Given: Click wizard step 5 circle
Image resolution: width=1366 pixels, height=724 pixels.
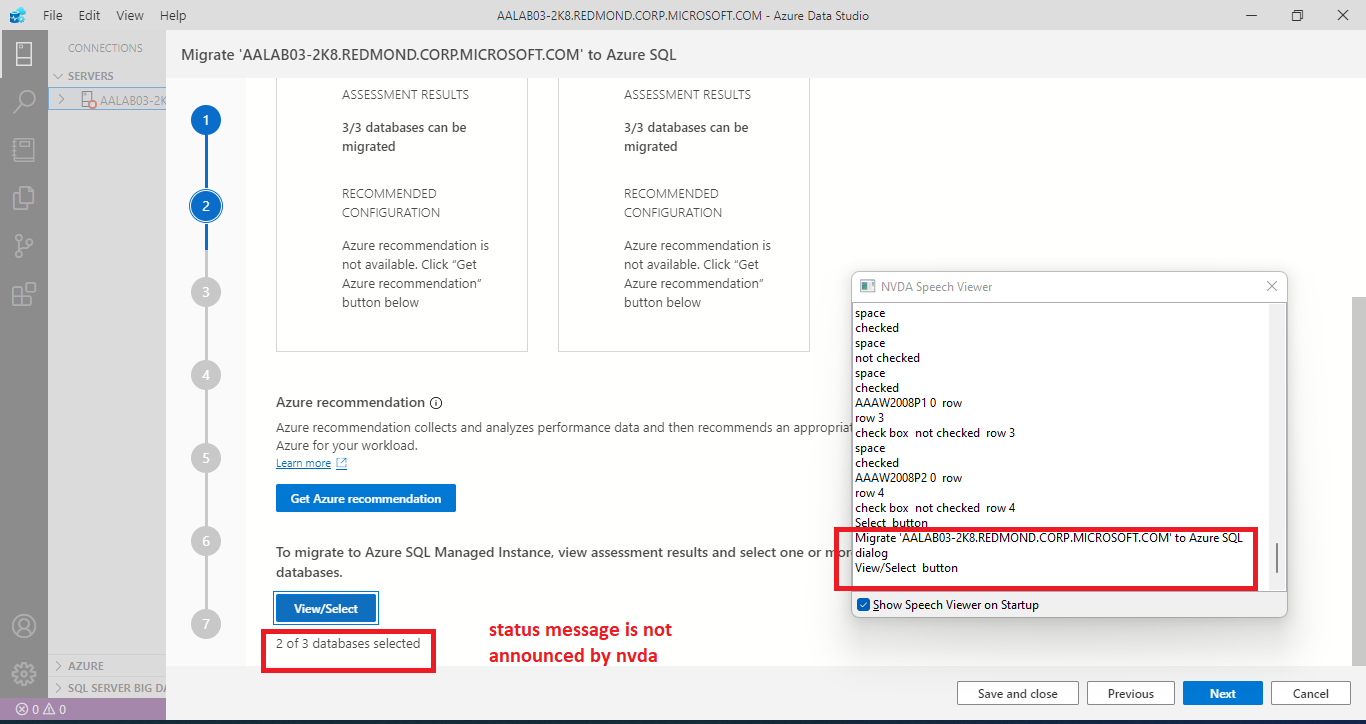Looking at the screenshot, I should (x=205, y=457).
